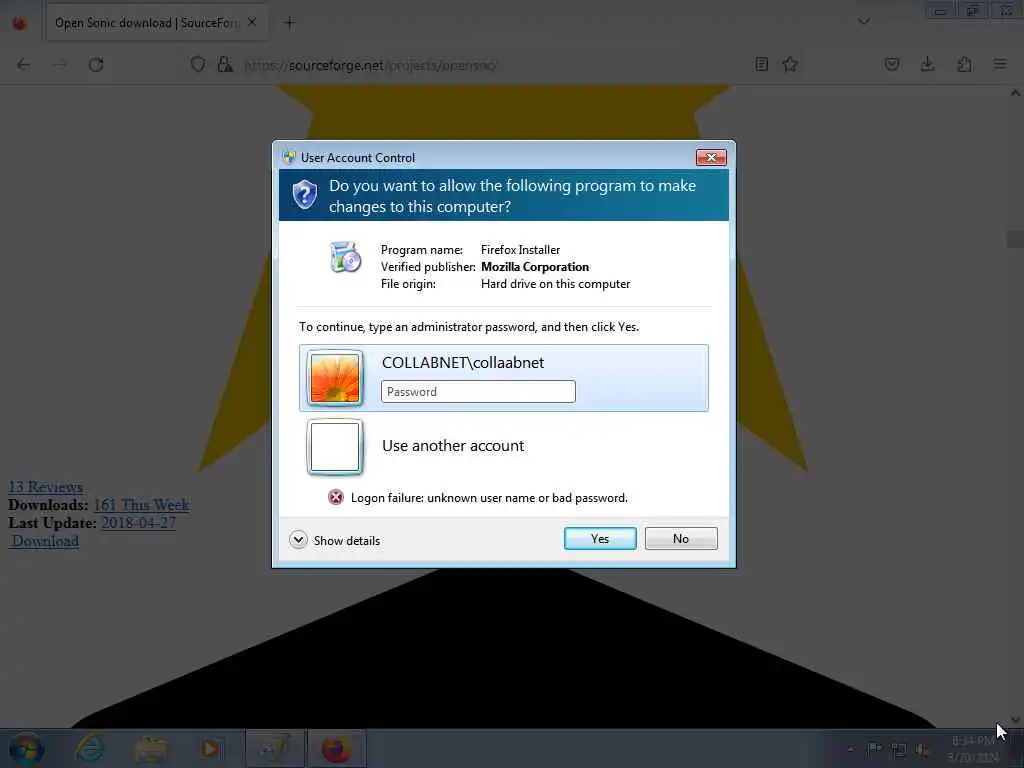
Task: Close the User Account Control dialog
Action: pyautogui.click(x=711, y=157)
